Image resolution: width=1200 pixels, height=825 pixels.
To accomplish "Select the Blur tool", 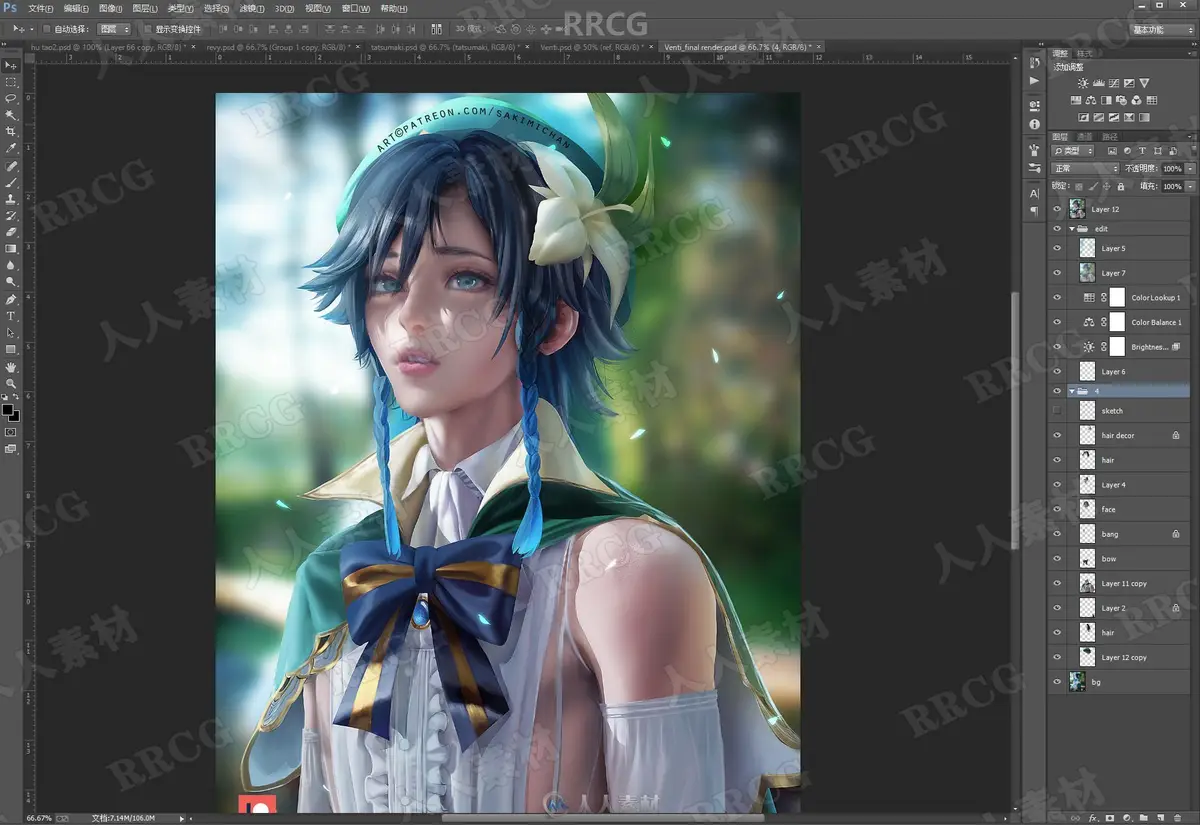I will pyautogui.click(x=12, y=266).
